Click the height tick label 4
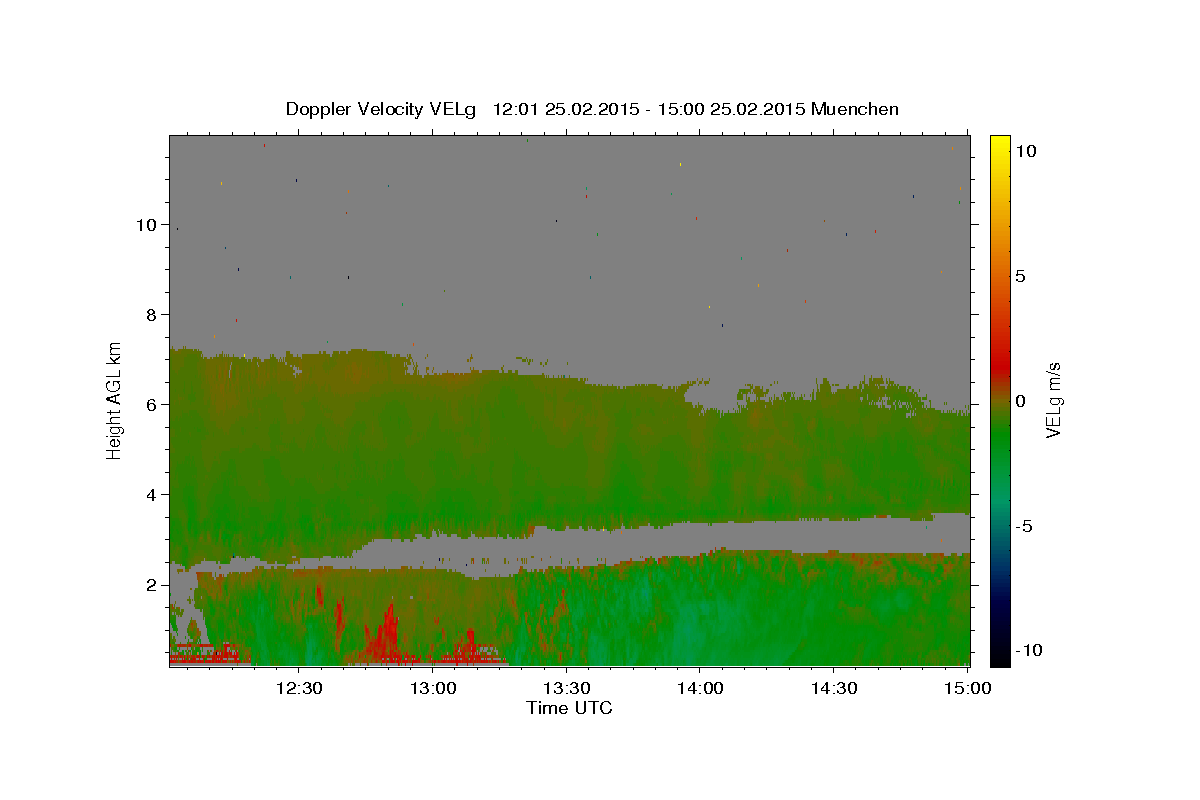The height and width of the screenshot is (800, 1200). [152, 495]
